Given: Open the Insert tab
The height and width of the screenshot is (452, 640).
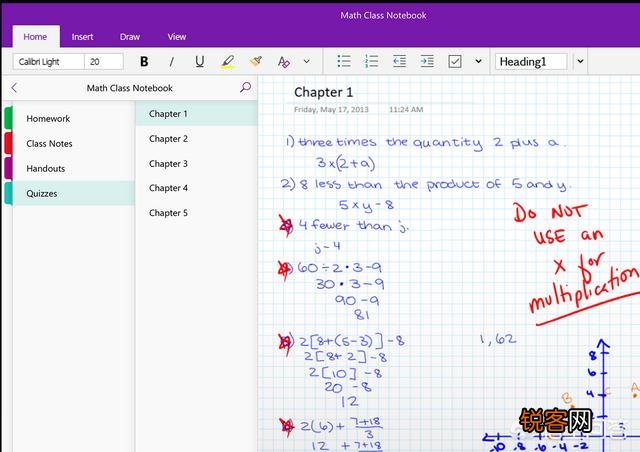Looking at the screenshot, I should tap(82, 37).
